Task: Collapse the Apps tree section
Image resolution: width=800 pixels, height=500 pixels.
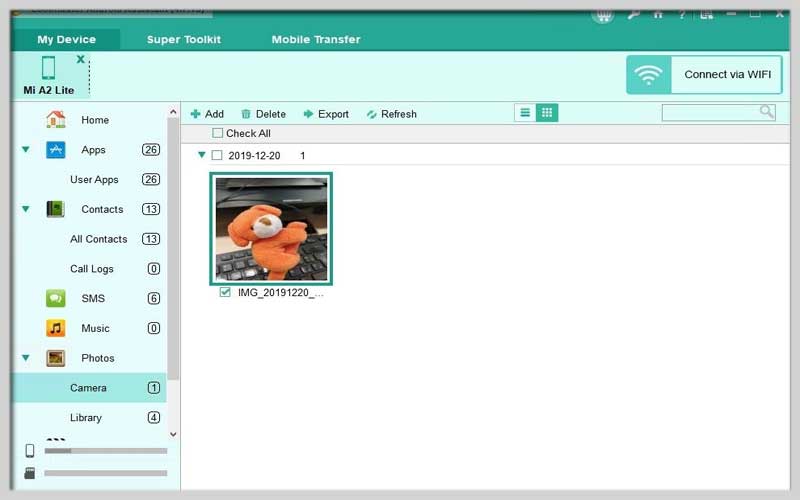Action: click(x=26, y=149)
